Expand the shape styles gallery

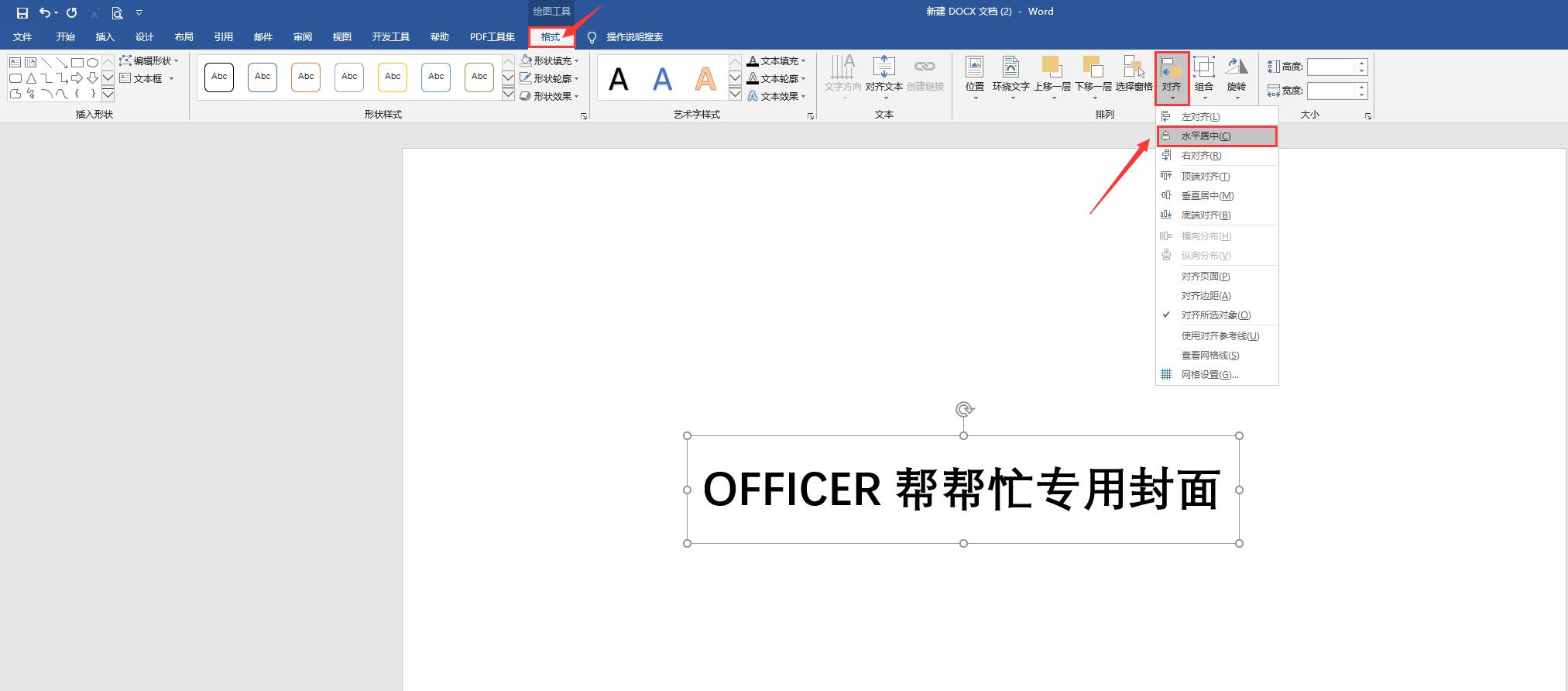click(x=508, y=95)
